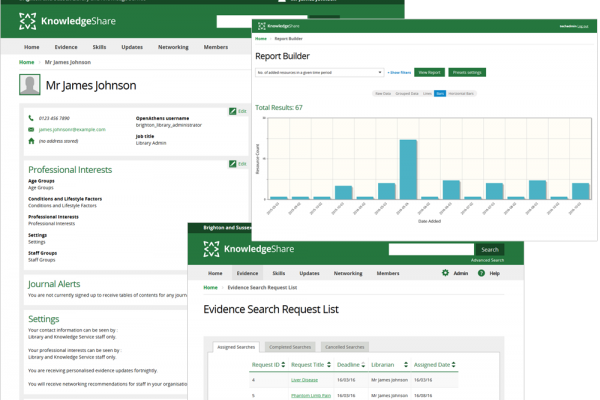
Task: Click the Edit pencil icon for contact details
Action: click(x=233, y=110)
